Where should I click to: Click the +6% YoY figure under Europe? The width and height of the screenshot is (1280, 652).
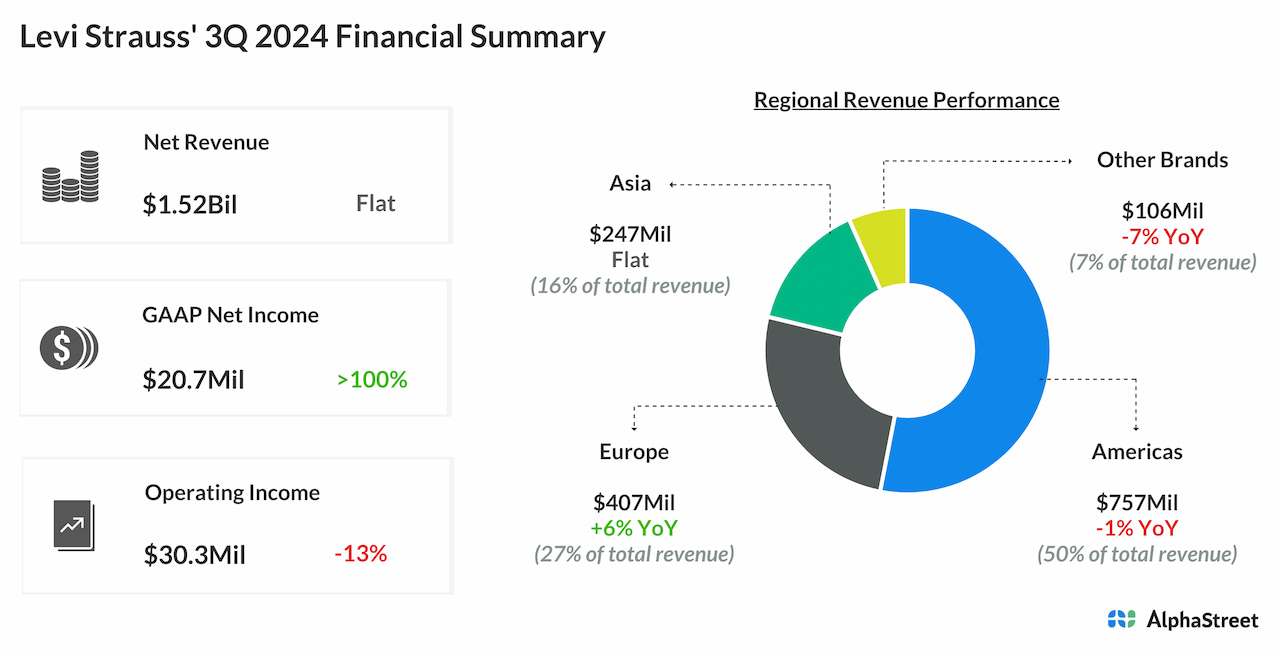click(x=634, y=528)
